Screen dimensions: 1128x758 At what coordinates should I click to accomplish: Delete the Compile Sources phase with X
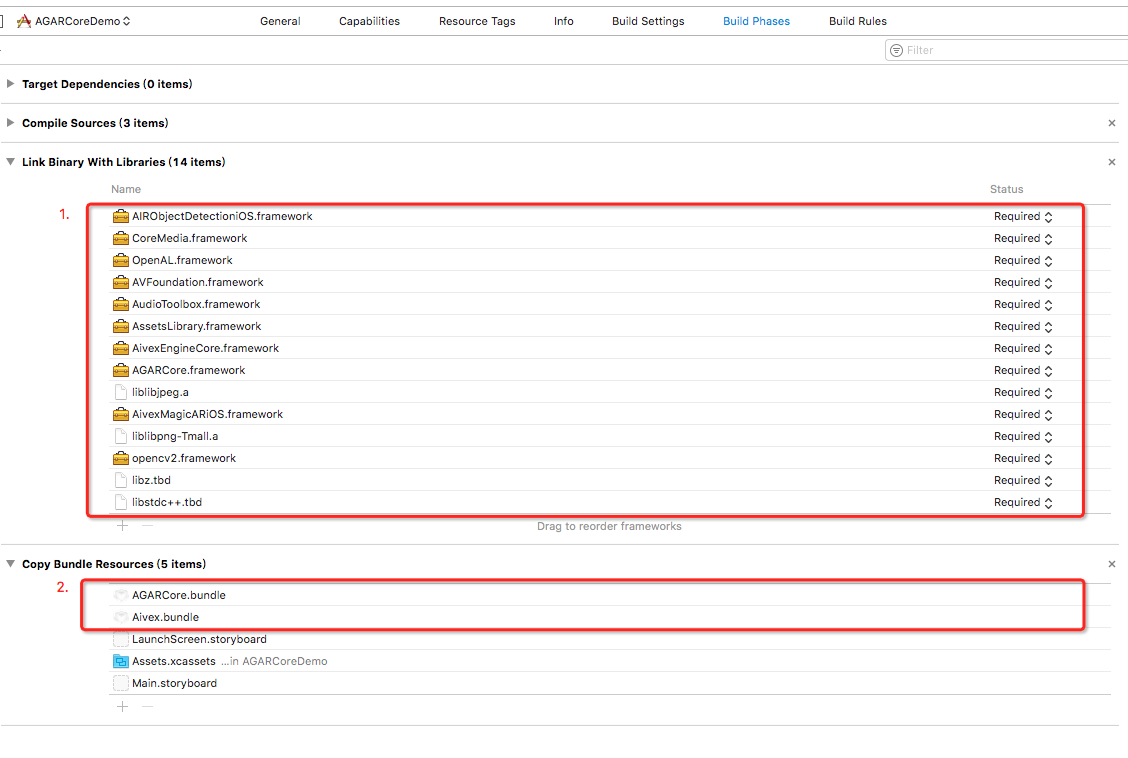1111,123
